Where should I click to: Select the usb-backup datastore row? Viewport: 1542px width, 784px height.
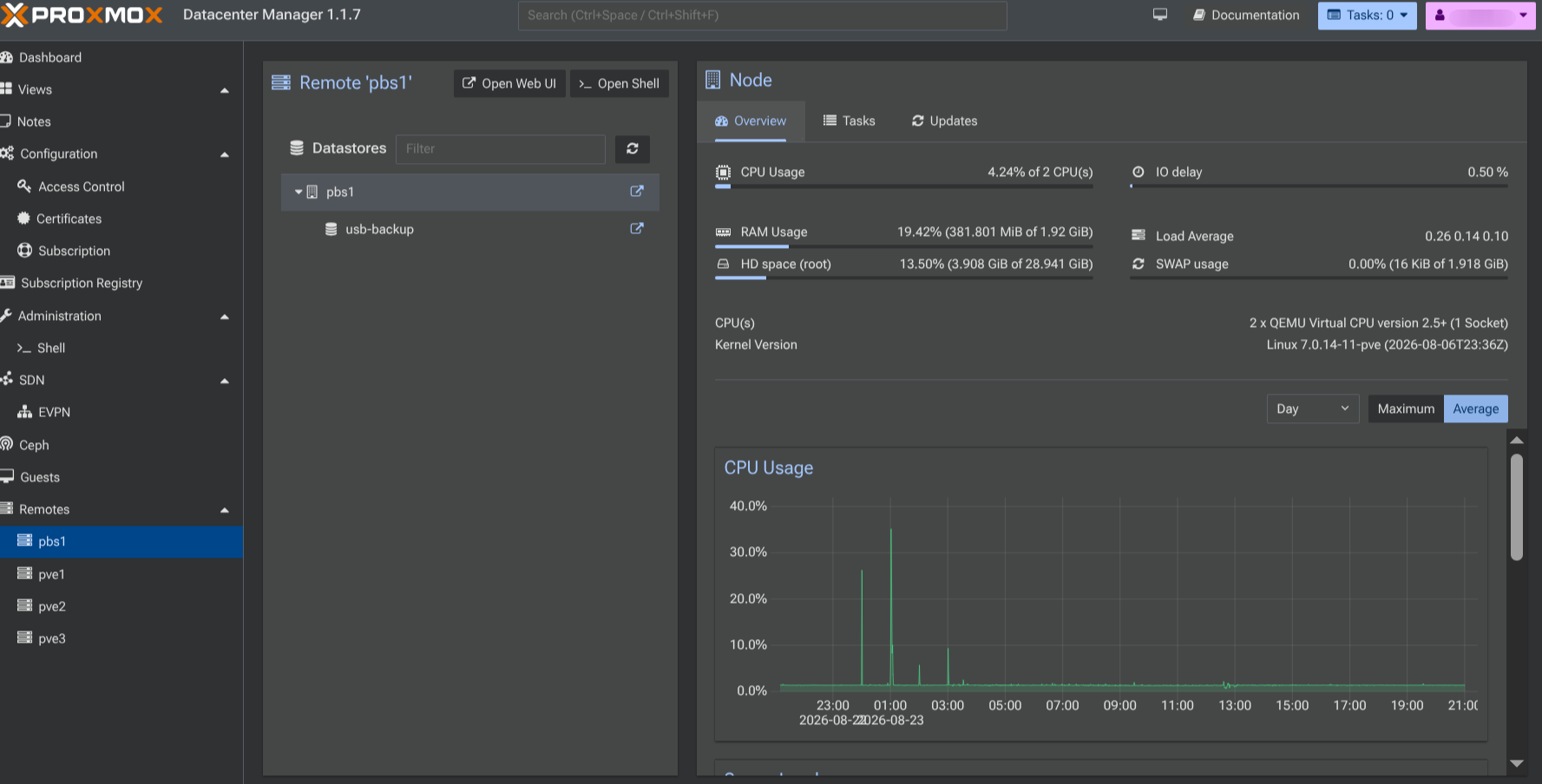click(470, 229)
